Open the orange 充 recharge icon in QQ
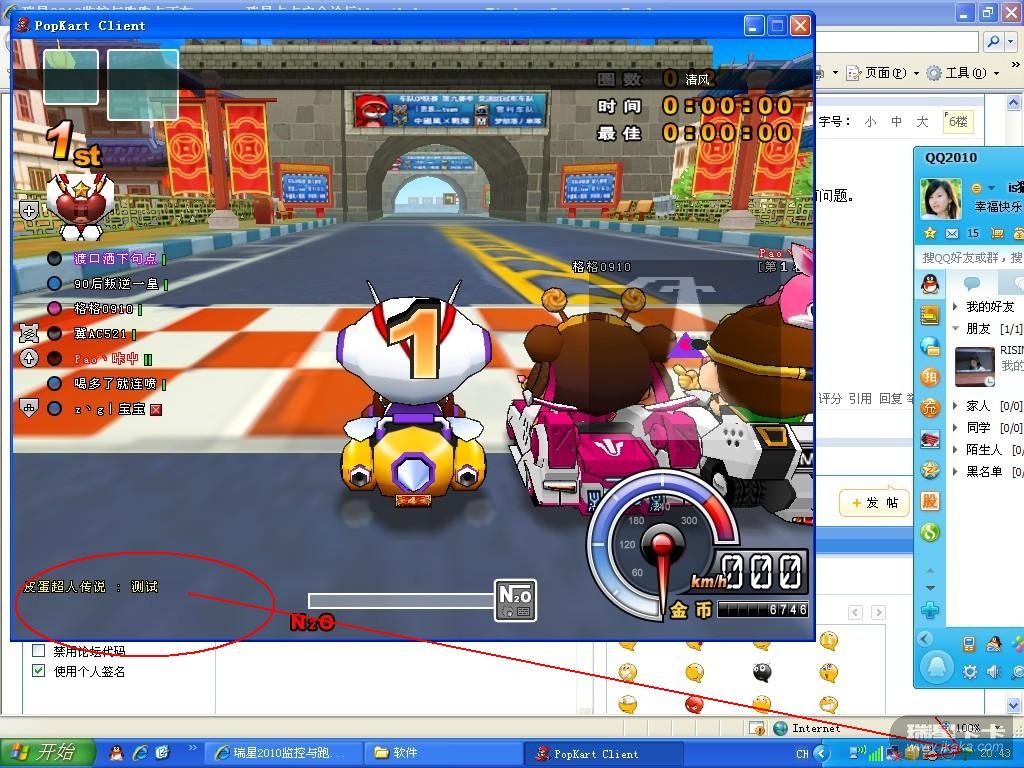The image size is (1024, 768). [930, 408]
